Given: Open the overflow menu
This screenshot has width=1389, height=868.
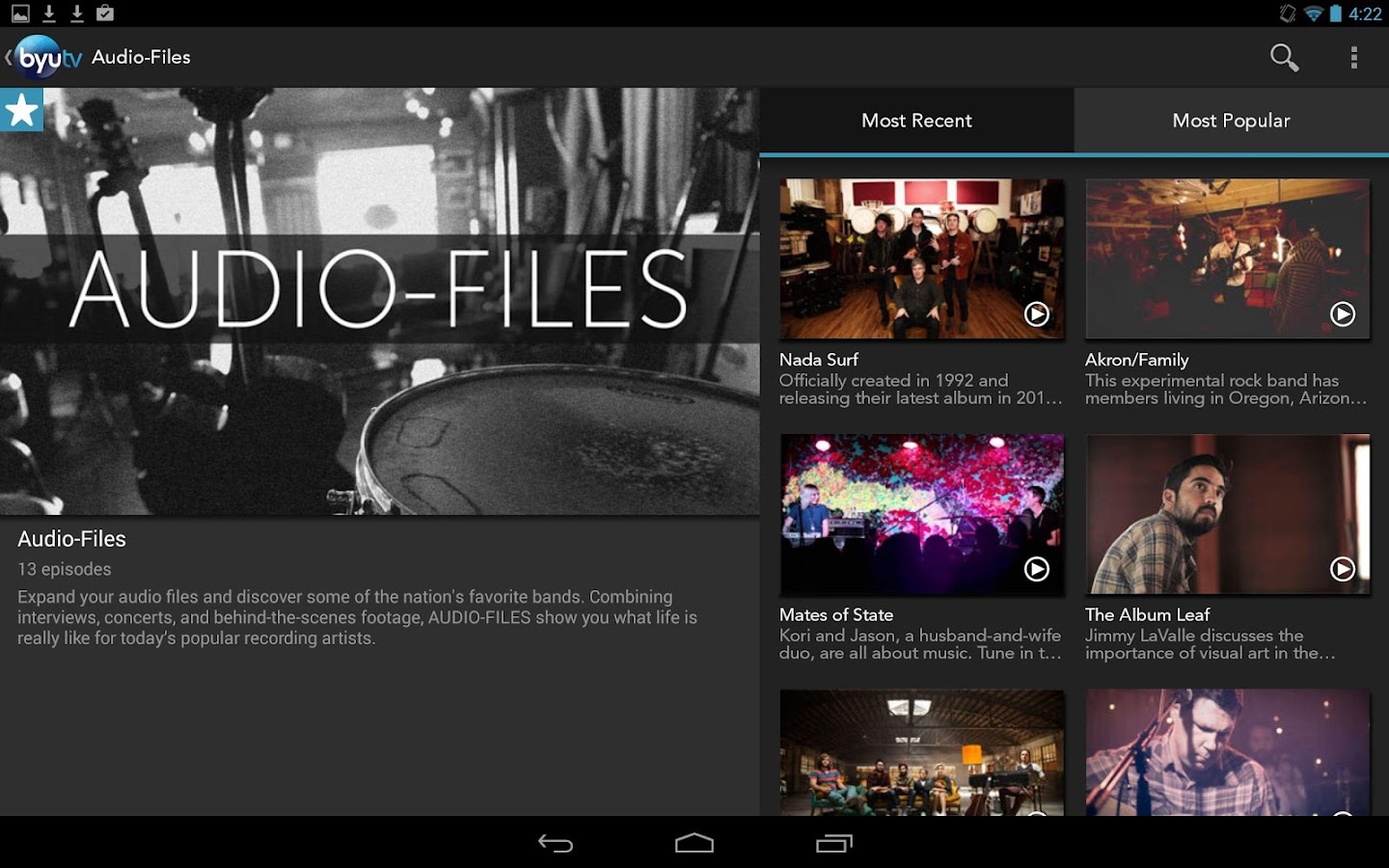Looking at the screenshot, I should [1353, 57].
